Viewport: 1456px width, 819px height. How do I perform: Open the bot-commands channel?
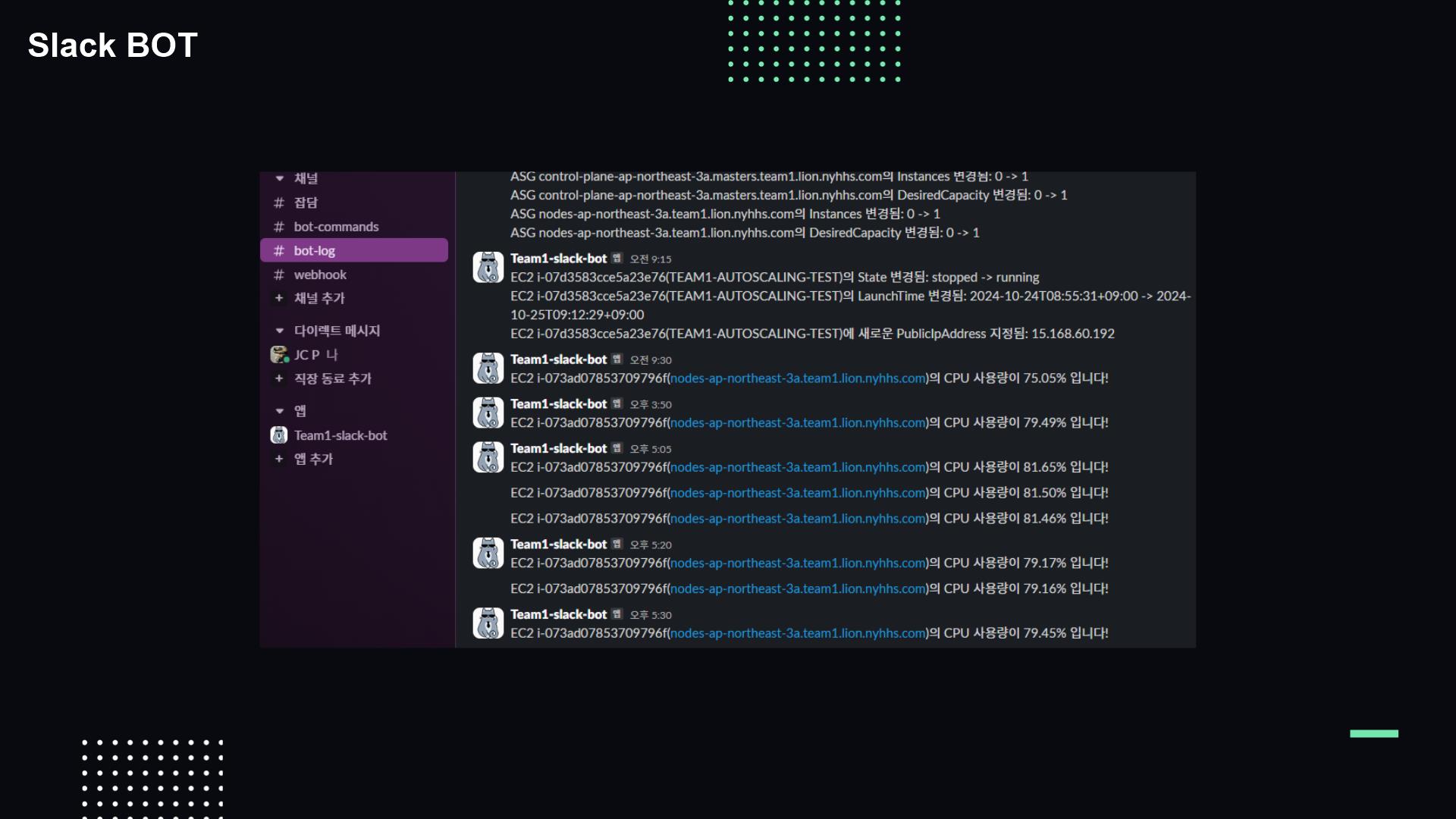[x=336, y=227]
